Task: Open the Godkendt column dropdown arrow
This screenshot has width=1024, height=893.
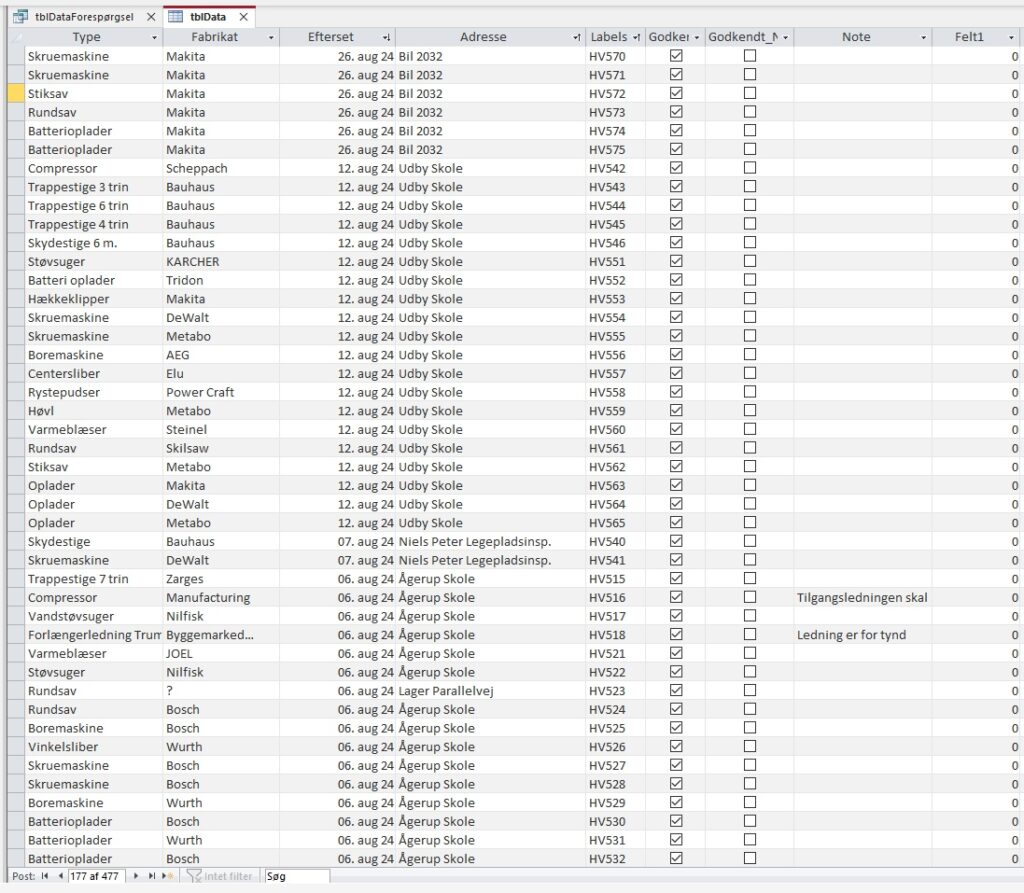Action: (x=697, y=38)
